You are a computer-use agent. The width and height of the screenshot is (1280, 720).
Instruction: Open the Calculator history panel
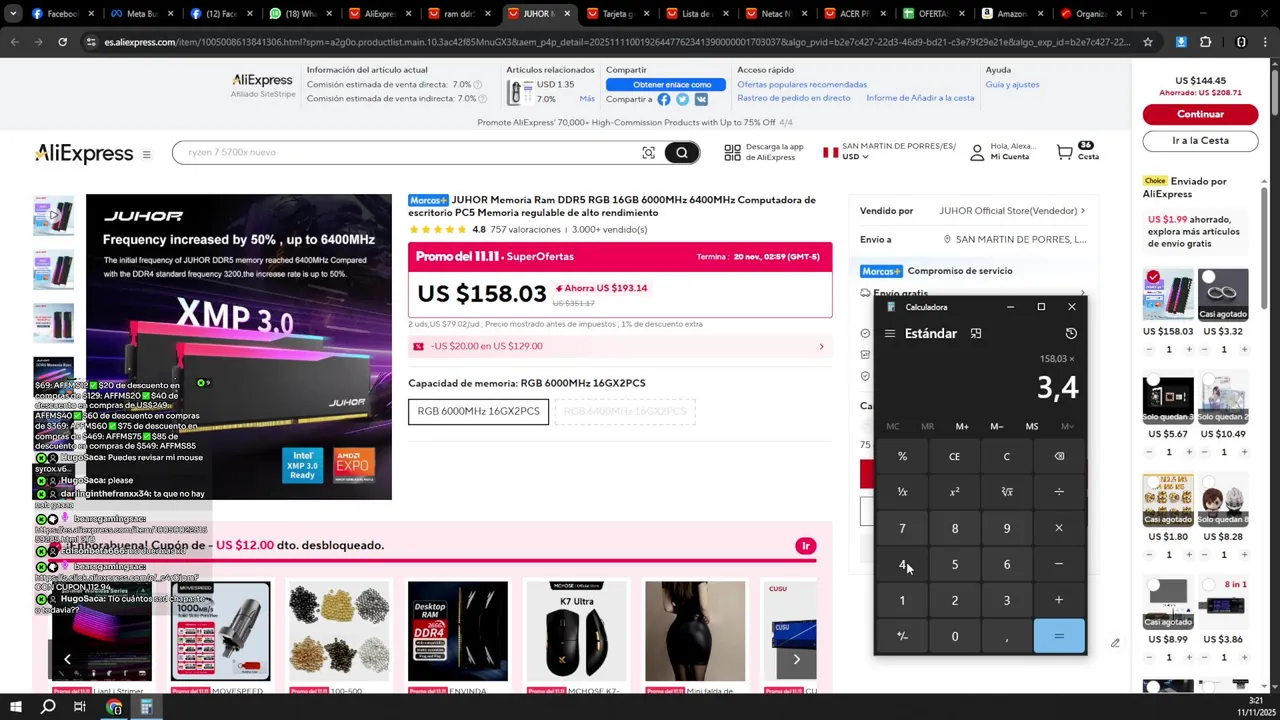pyautogui.click(x=1071, y=333)
